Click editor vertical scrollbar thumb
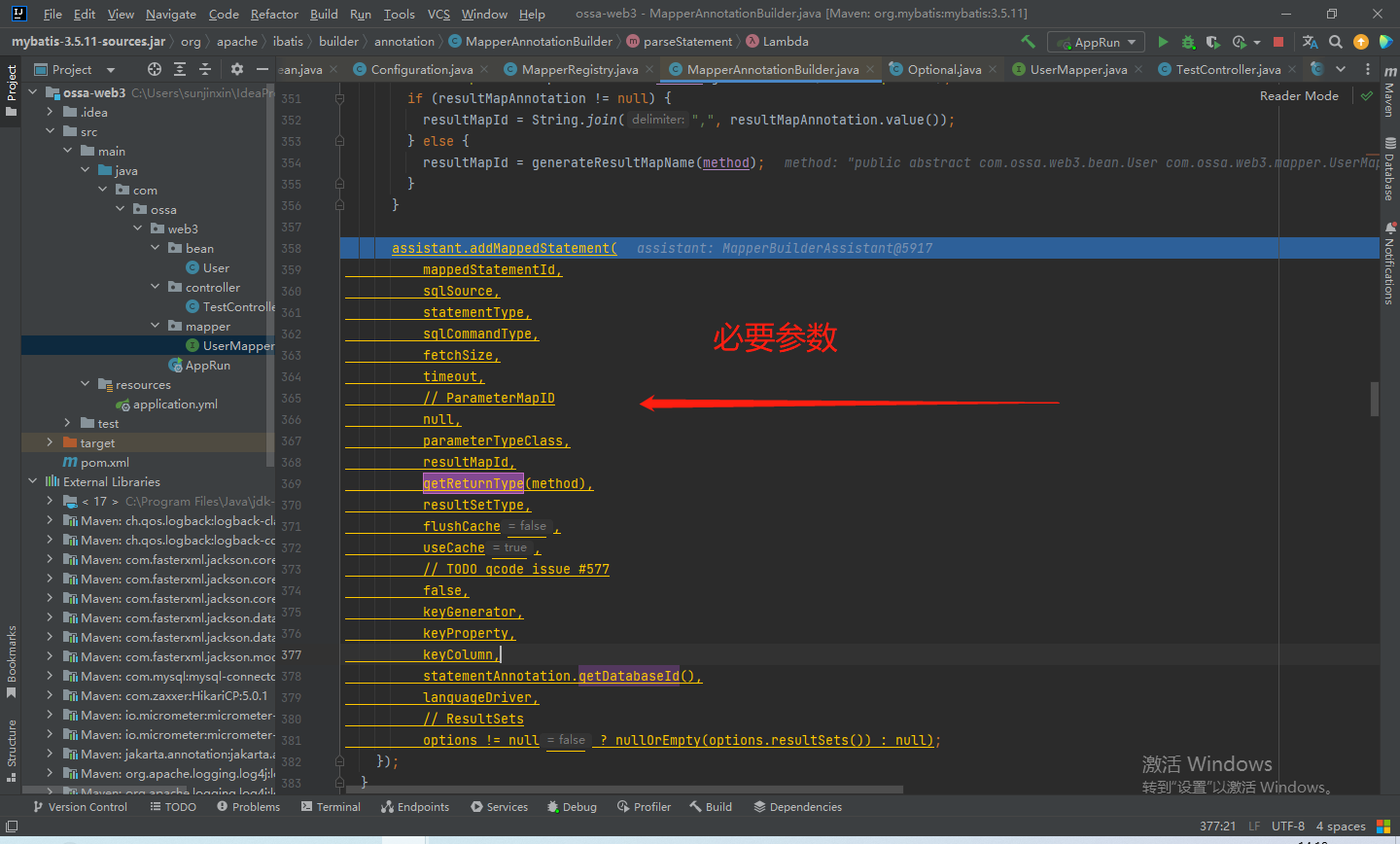This screenshot has height=844, width=1400. pos(1375,399)
